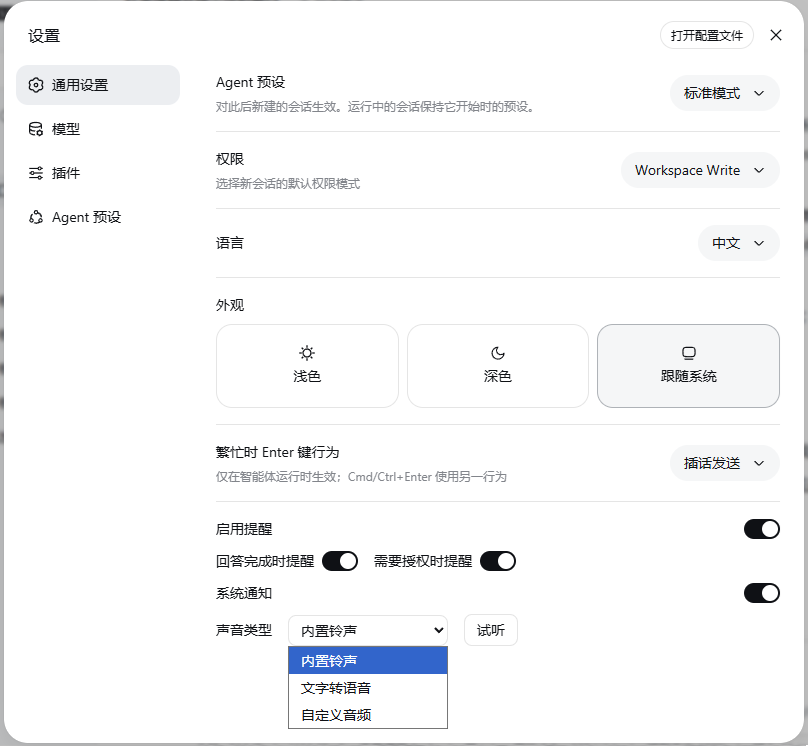Open the Agent 预设 sidebar tab

[98, 217]
